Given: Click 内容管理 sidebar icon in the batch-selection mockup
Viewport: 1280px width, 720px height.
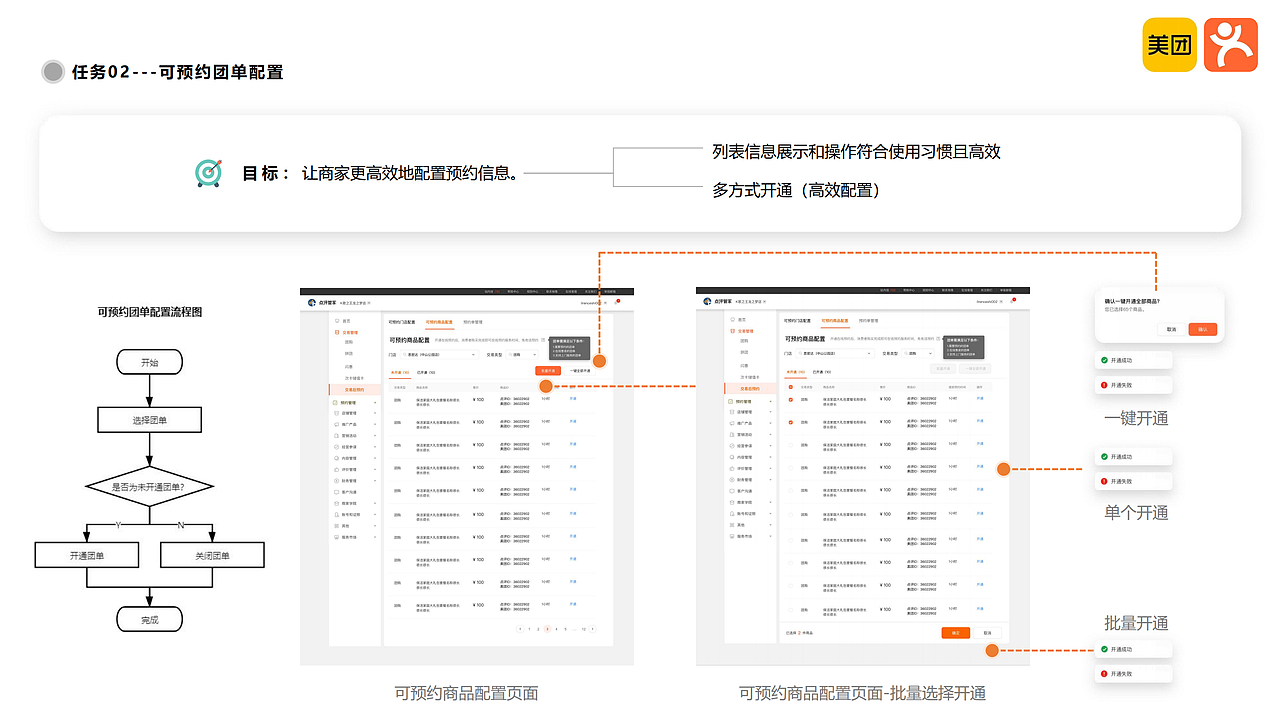Looking at the screenshot, I should pos(732,457).
